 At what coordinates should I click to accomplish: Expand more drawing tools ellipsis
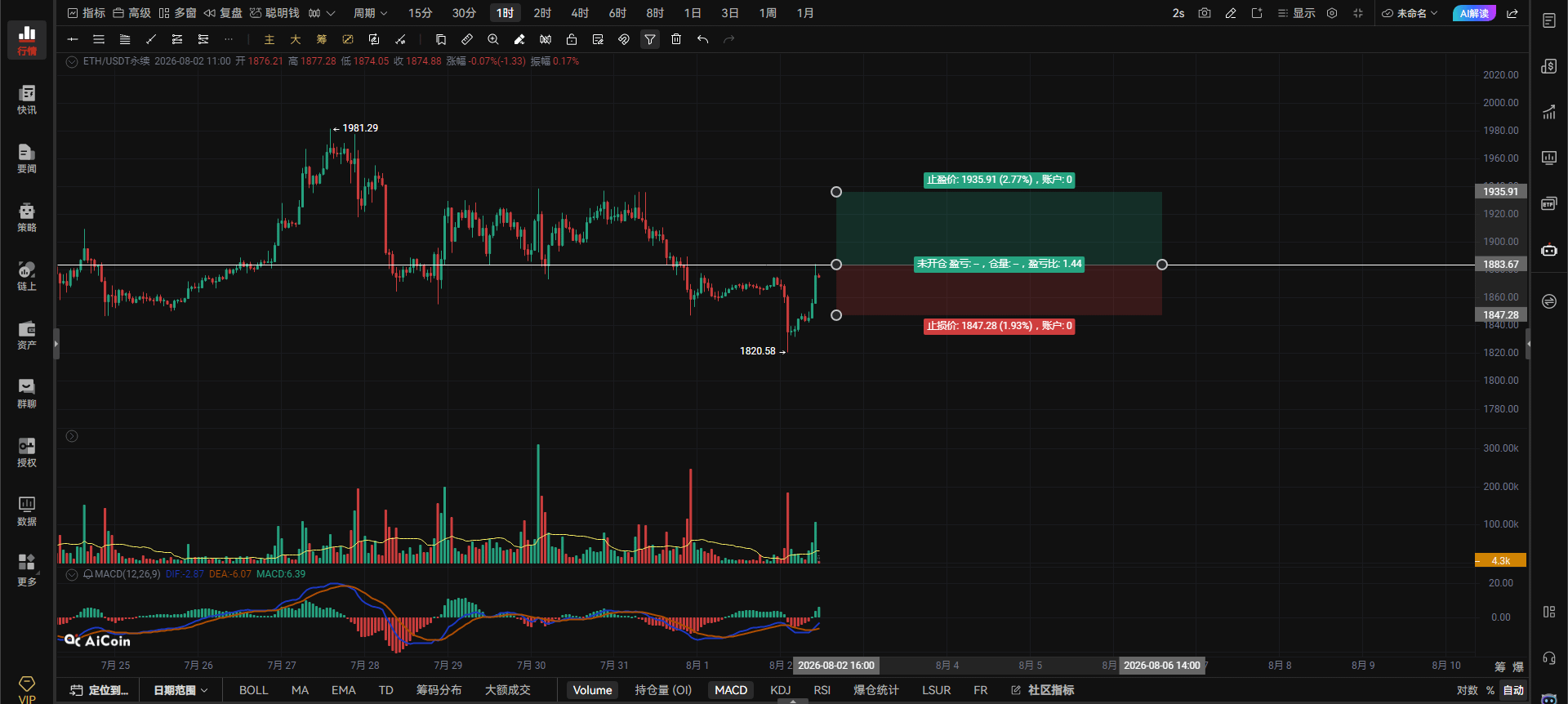tap(229, 39)
